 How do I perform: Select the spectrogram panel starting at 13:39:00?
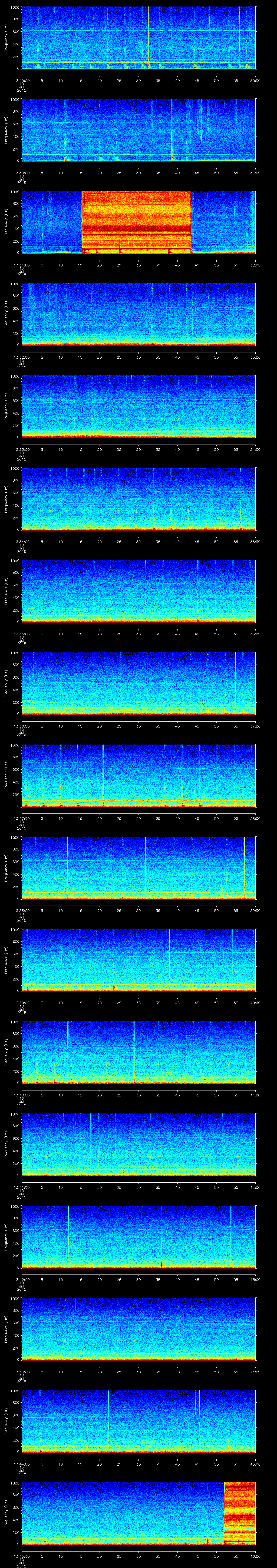click(x=138, y=960)
